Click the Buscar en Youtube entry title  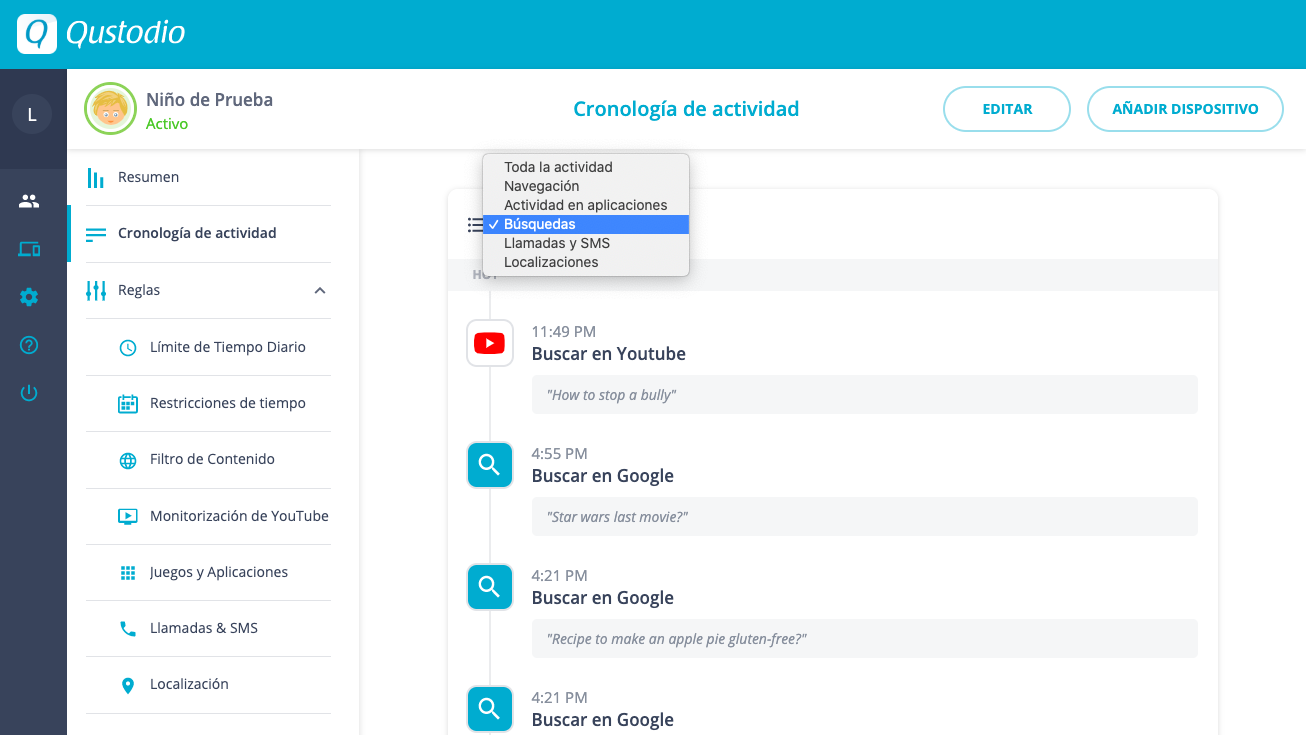(x=608, y=354)
